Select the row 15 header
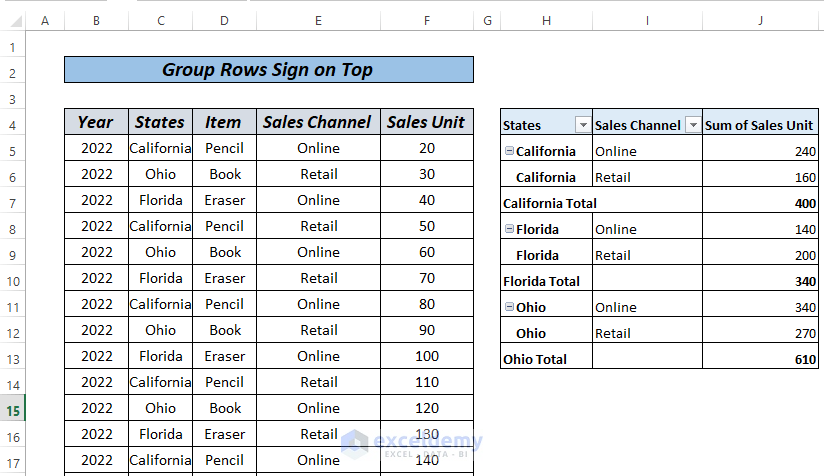 click(13, 408)
